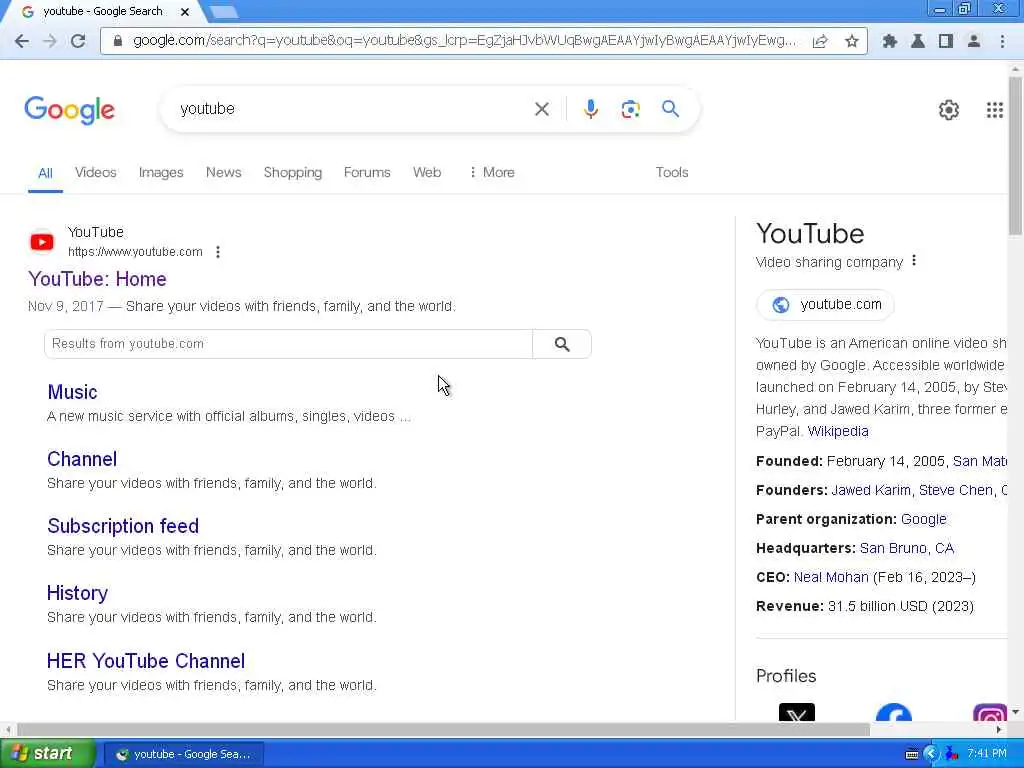
Task: Open the San Bruno, CA link
Action: coord(906,548)
